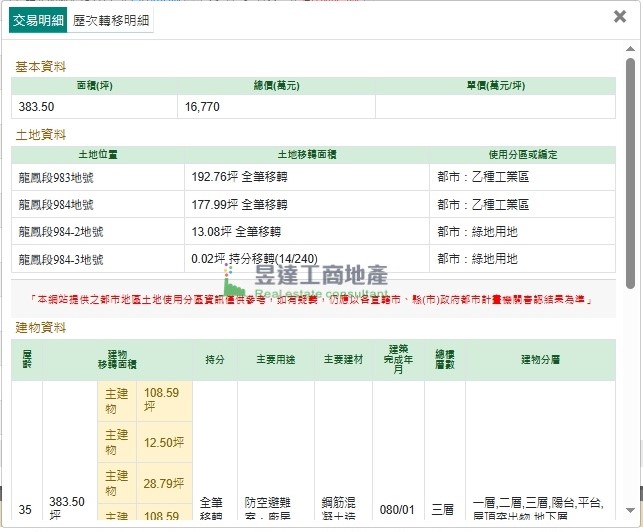Click the 12.50坪 building area cell
This screenshot has height=532, width=643.
(164, 442)
